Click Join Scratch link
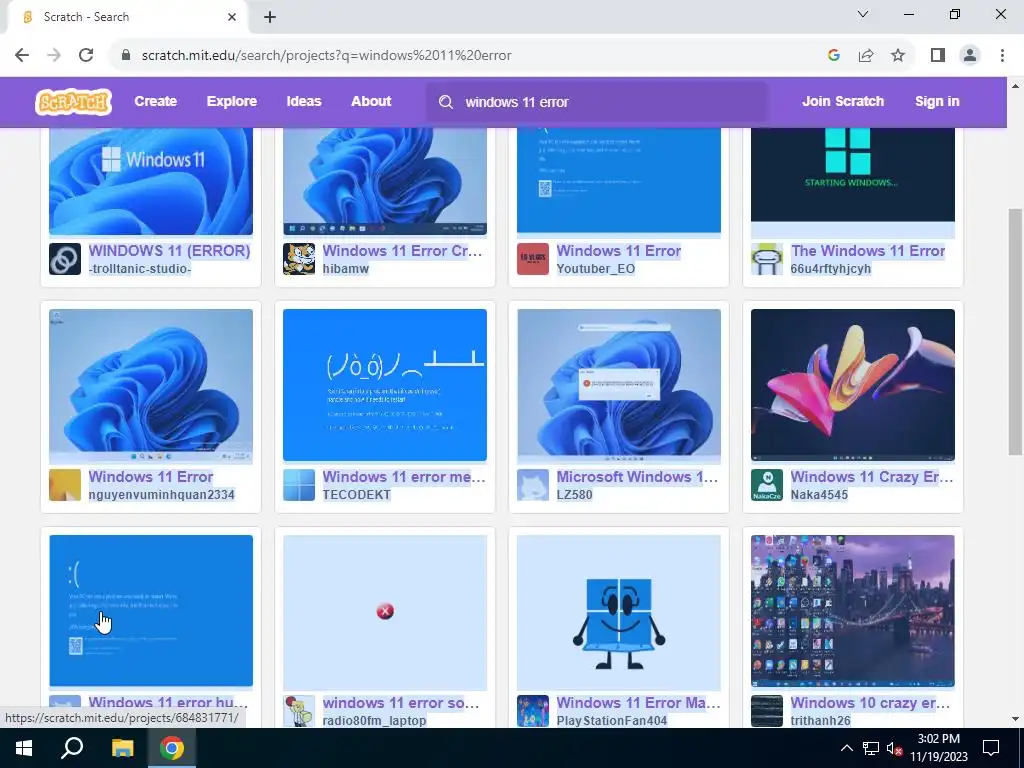This screenshot has width=1024, height=768. tap(843, 101)
